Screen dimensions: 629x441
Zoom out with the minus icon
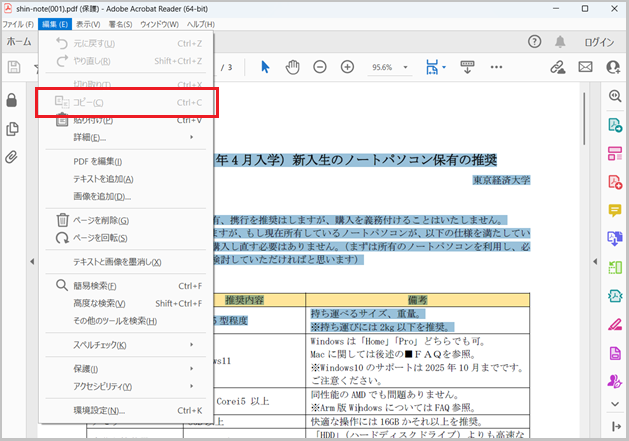tap(320, 67)
